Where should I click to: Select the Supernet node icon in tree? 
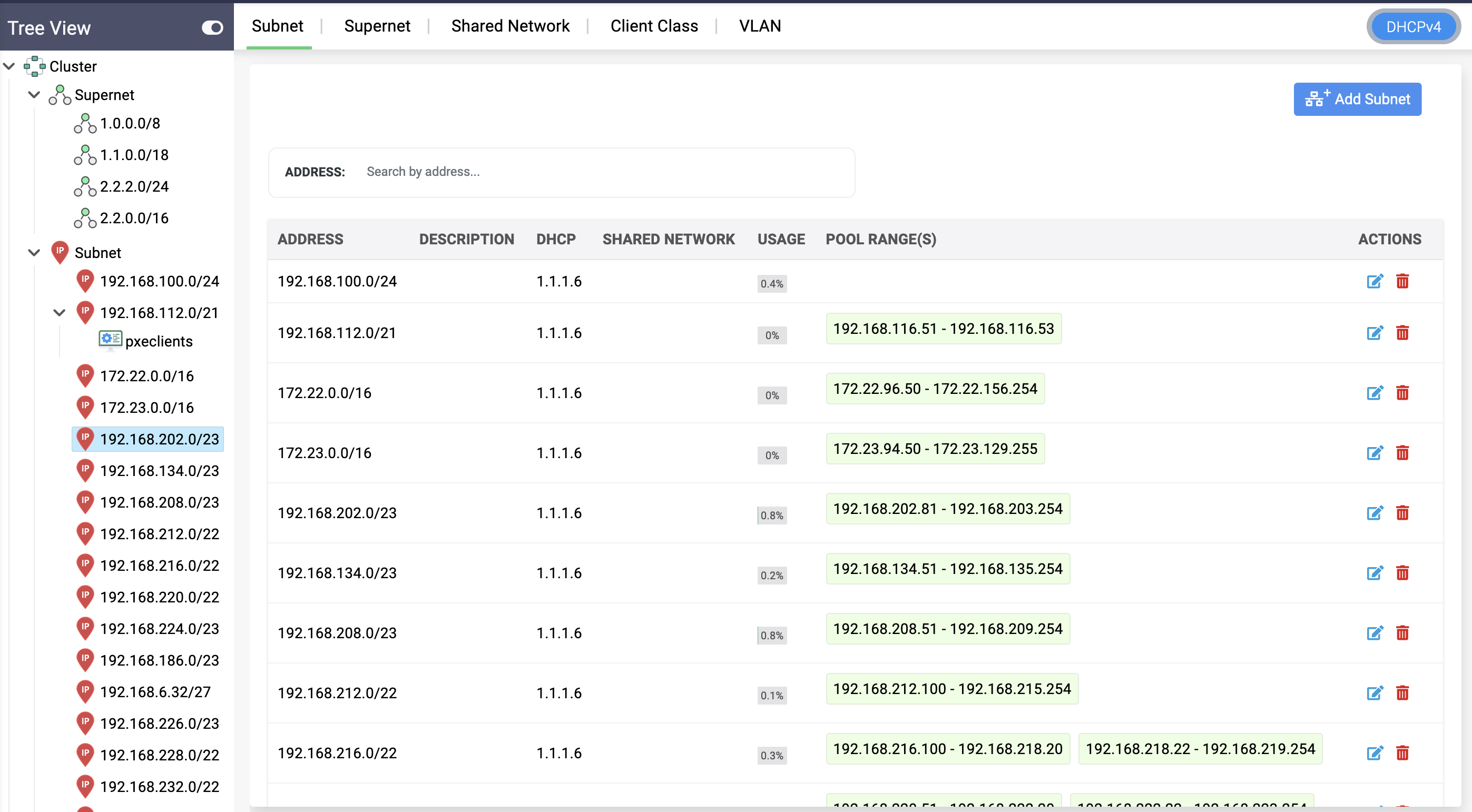[x=60, y=95]
